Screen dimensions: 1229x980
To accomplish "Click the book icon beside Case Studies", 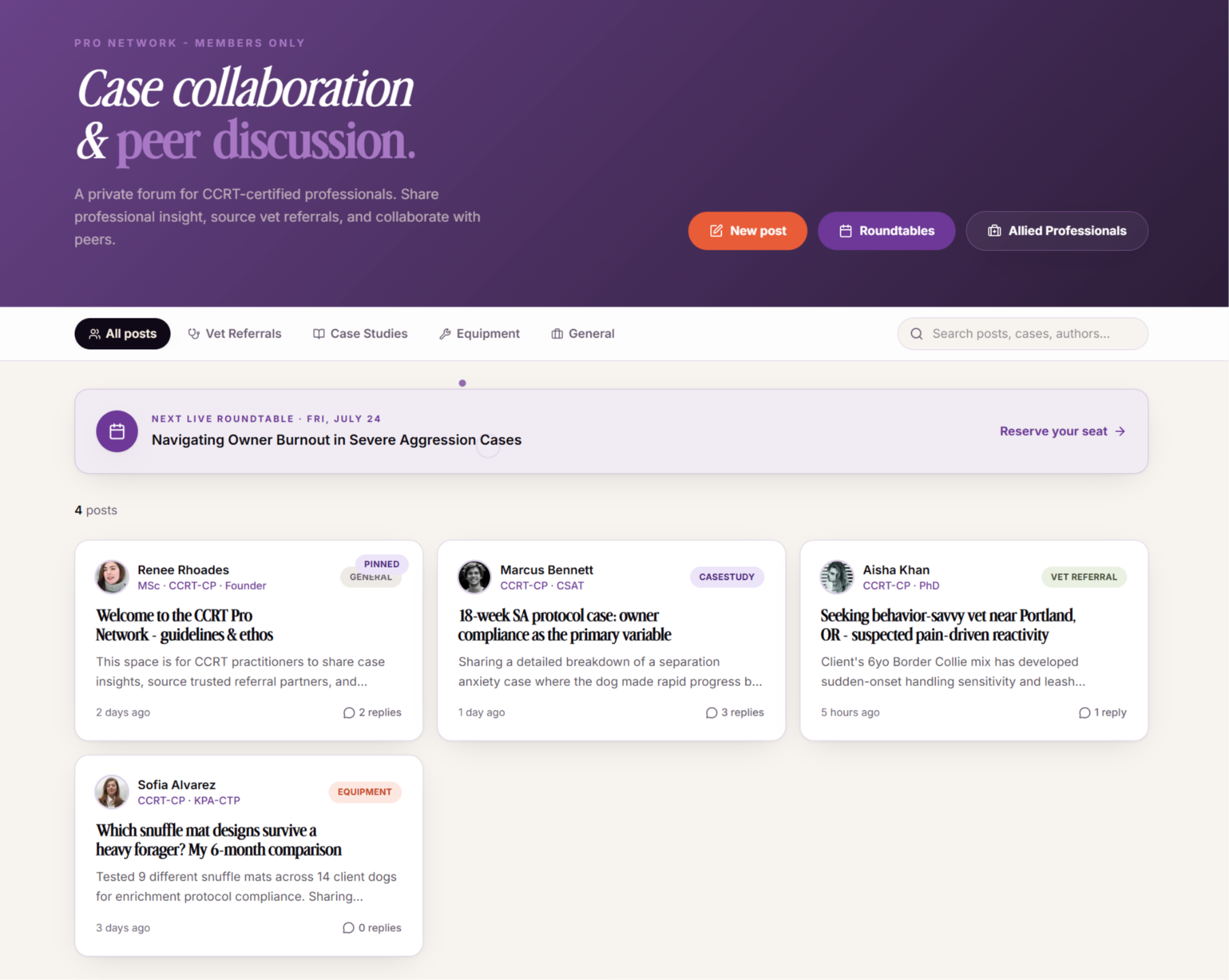I will point(319,333).
